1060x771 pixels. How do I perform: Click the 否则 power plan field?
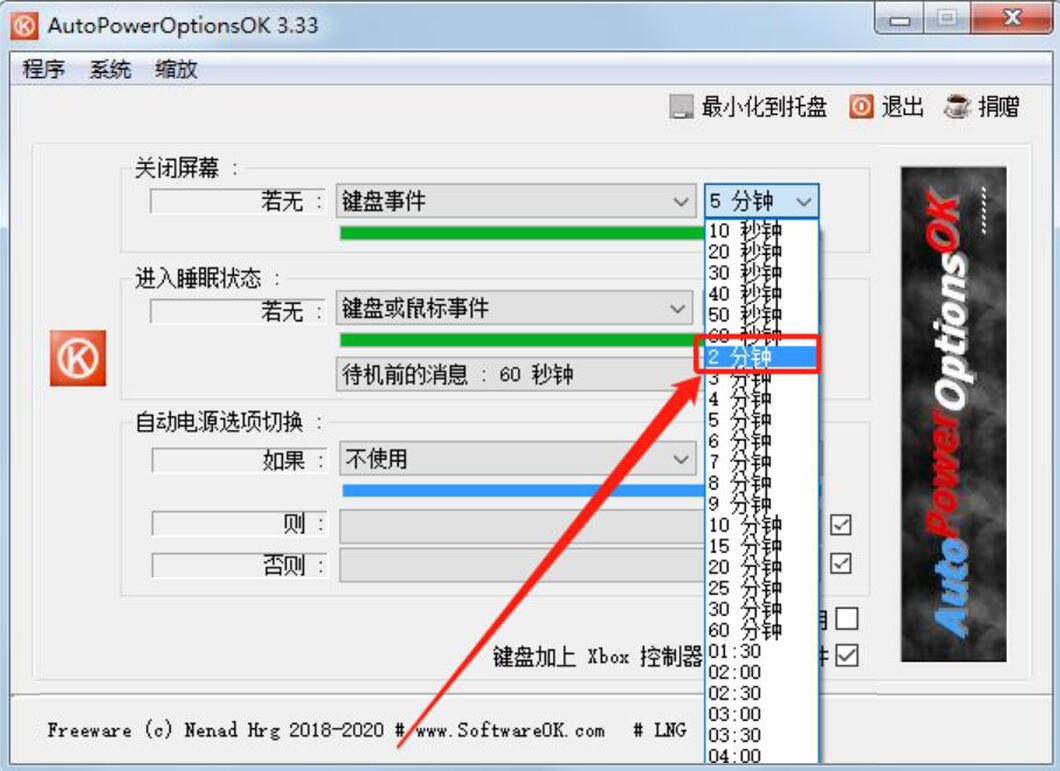pos(521,565)
